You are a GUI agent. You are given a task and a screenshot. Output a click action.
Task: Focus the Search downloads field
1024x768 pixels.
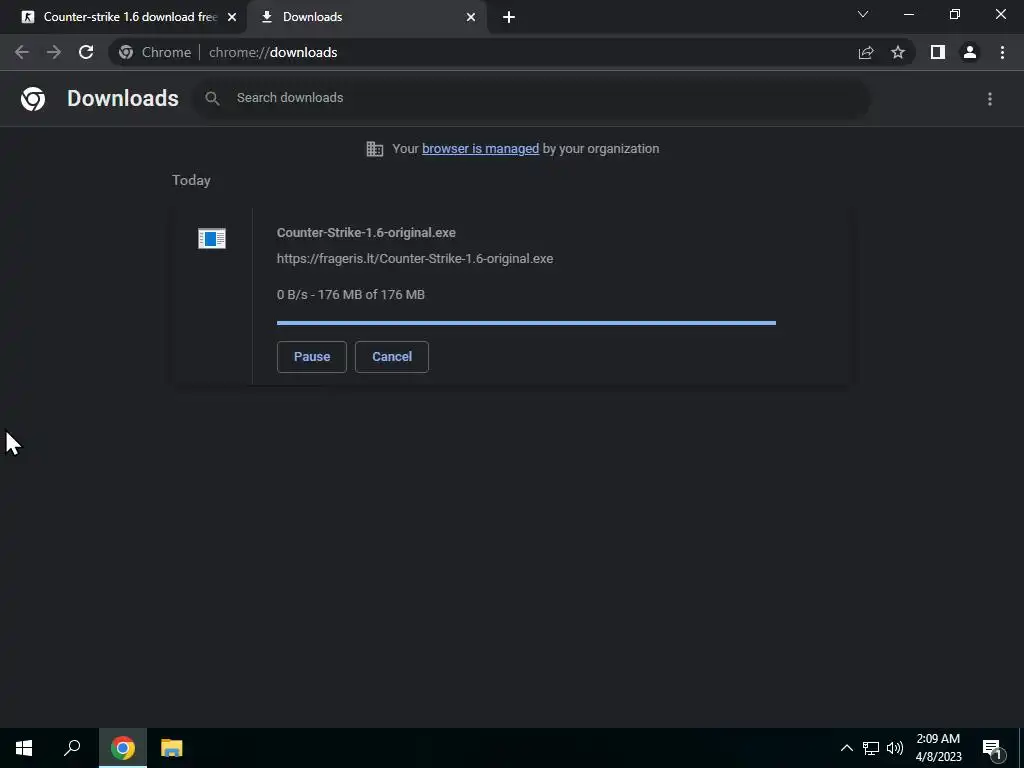532,98
